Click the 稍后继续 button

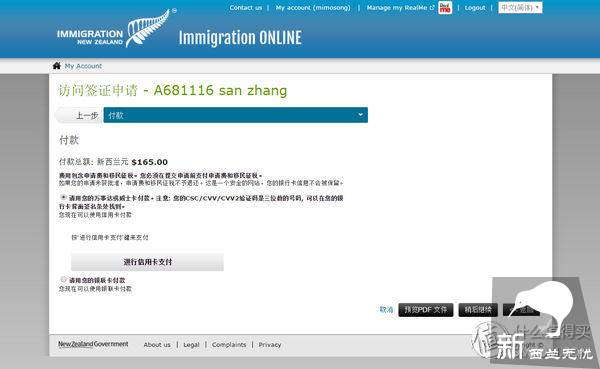pyautogui.click(x=478, y=310)
